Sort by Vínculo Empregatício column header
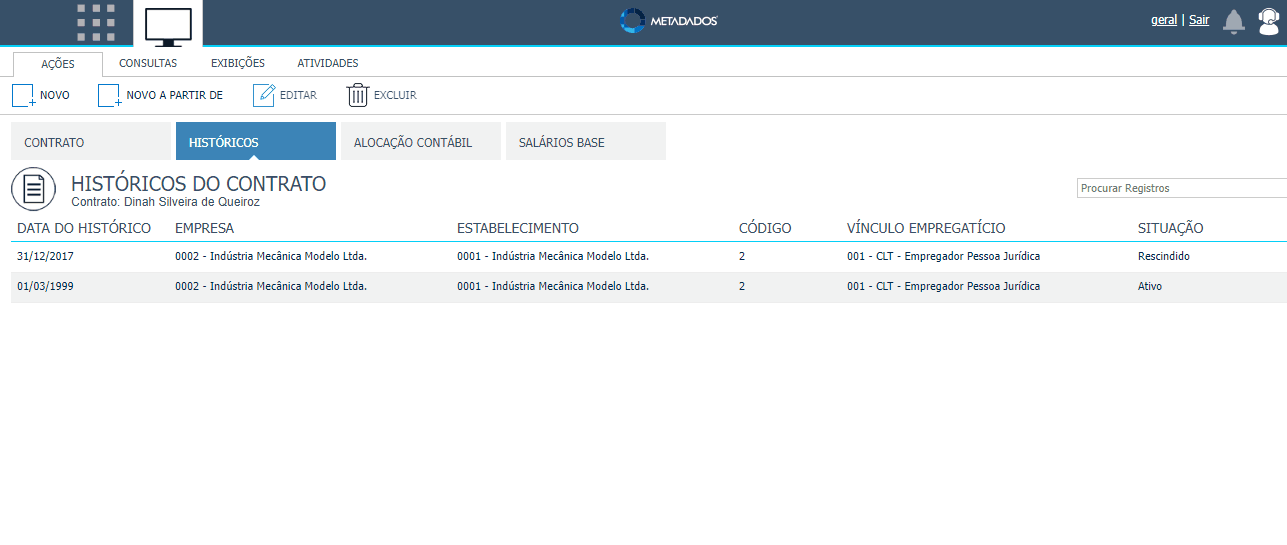Viewport: 1287px width, 545px height. (x=926, y=228)
